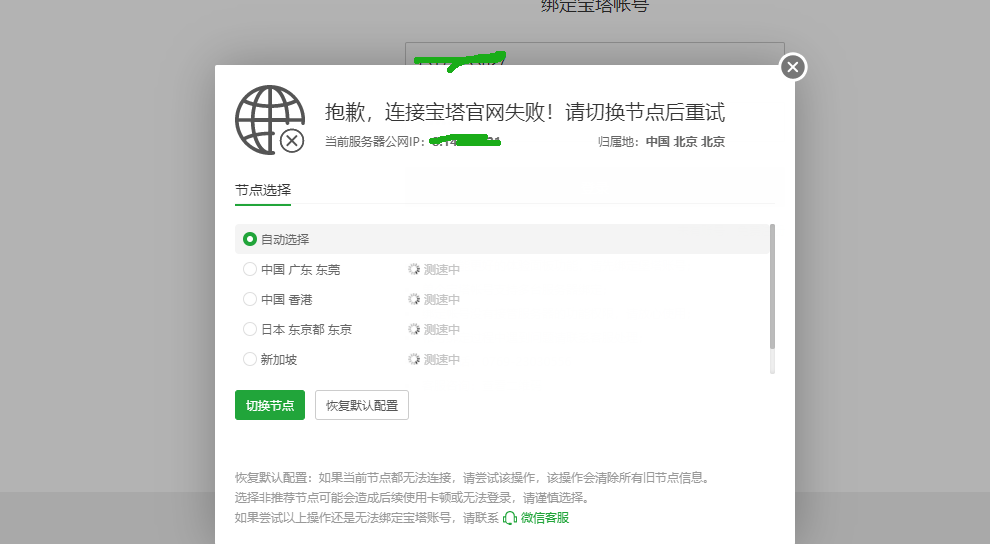Image resolution: width=990 pixels, height=544 pixels.
Task: Click the 测速中 spinner beside 新加坡
Action: [x=414, y=359]
